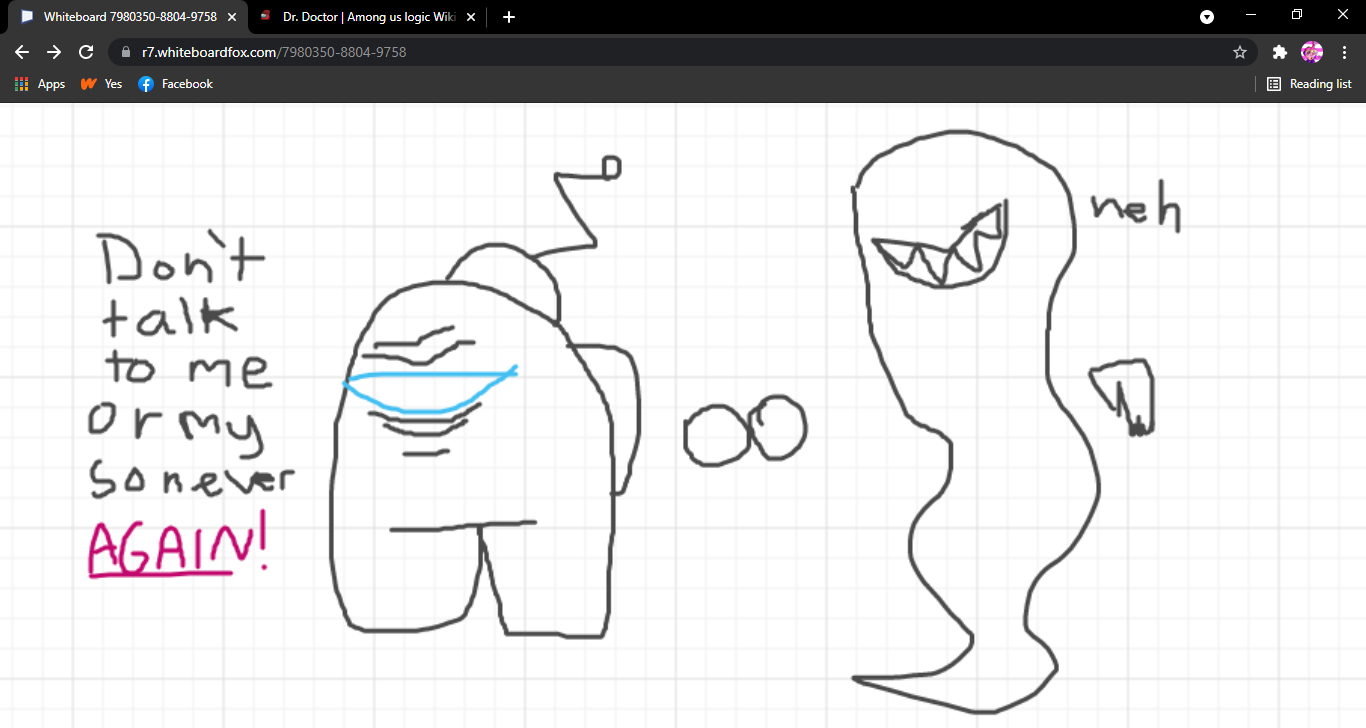Open the Facebook bookmark

[176, 84]
